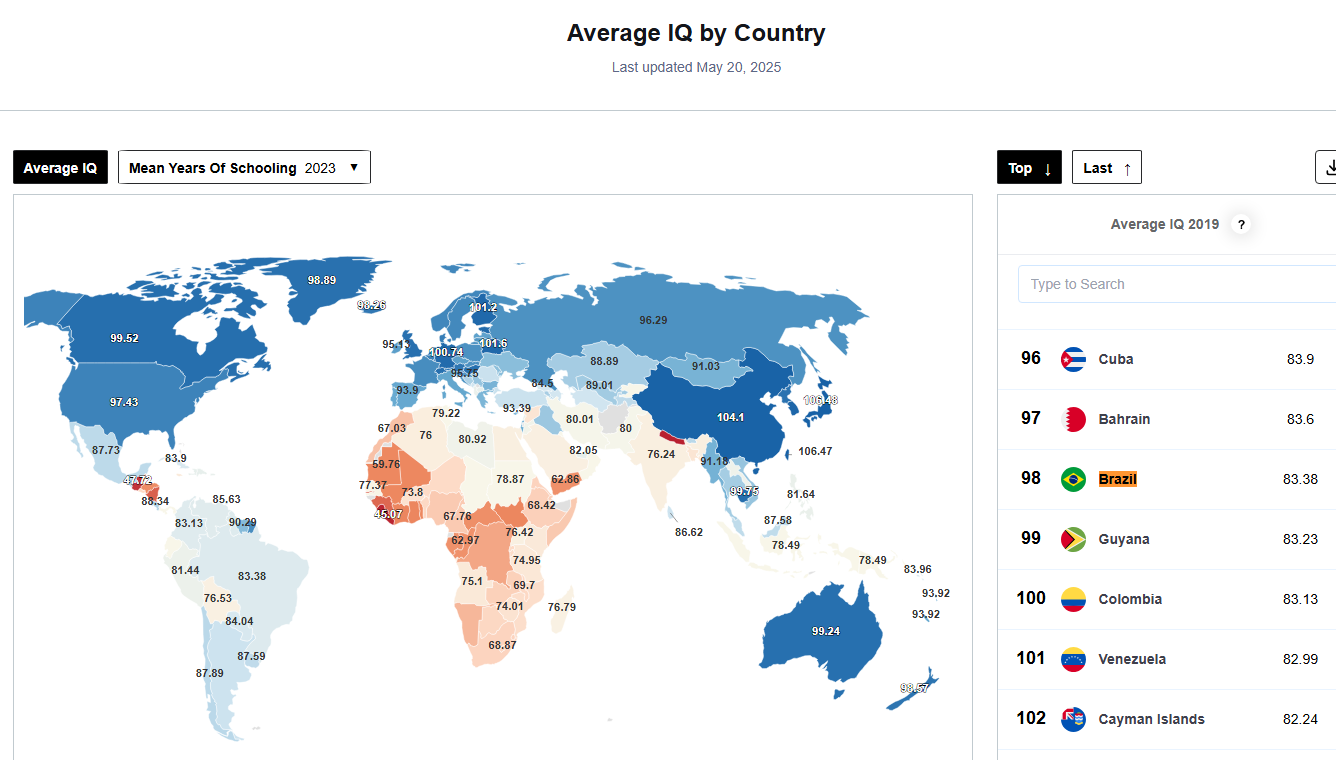This screenshot has width=1336, height=760.
Task: Click value 82.24 in Cayman Islands row
Action: tap(1300, 719)
